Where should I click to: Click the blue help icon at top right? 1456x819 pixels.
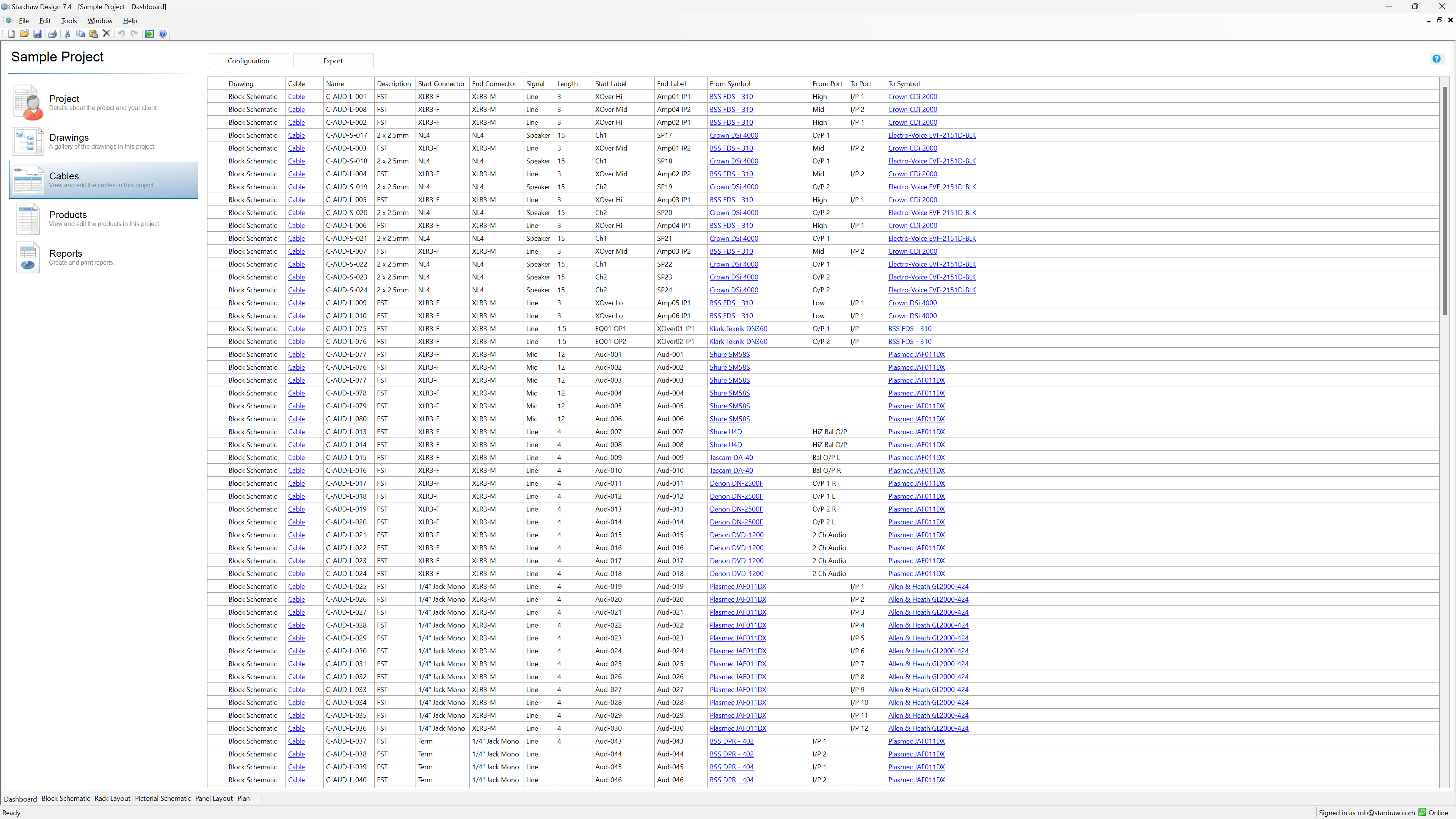coord(1436,59)
